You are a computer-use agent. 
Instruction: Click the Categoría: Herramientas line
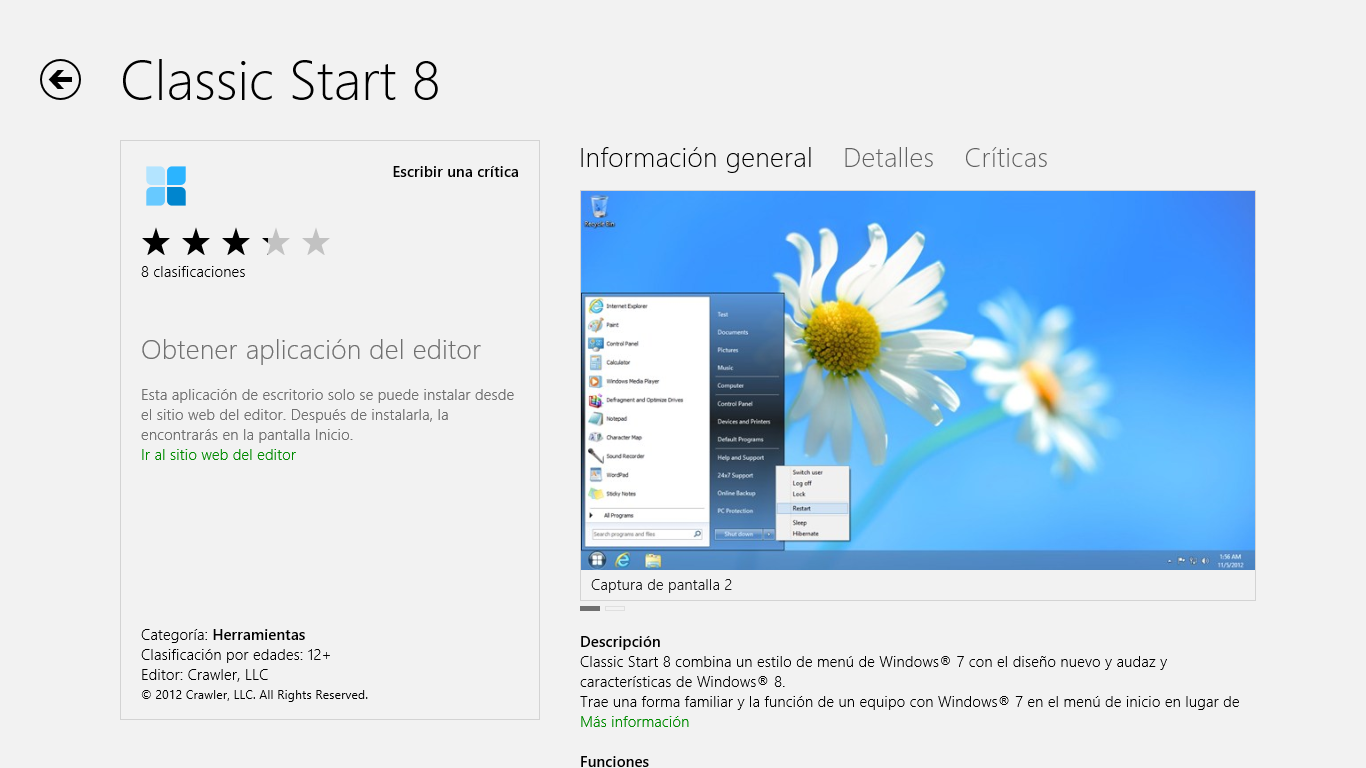(x=223, y=635)
